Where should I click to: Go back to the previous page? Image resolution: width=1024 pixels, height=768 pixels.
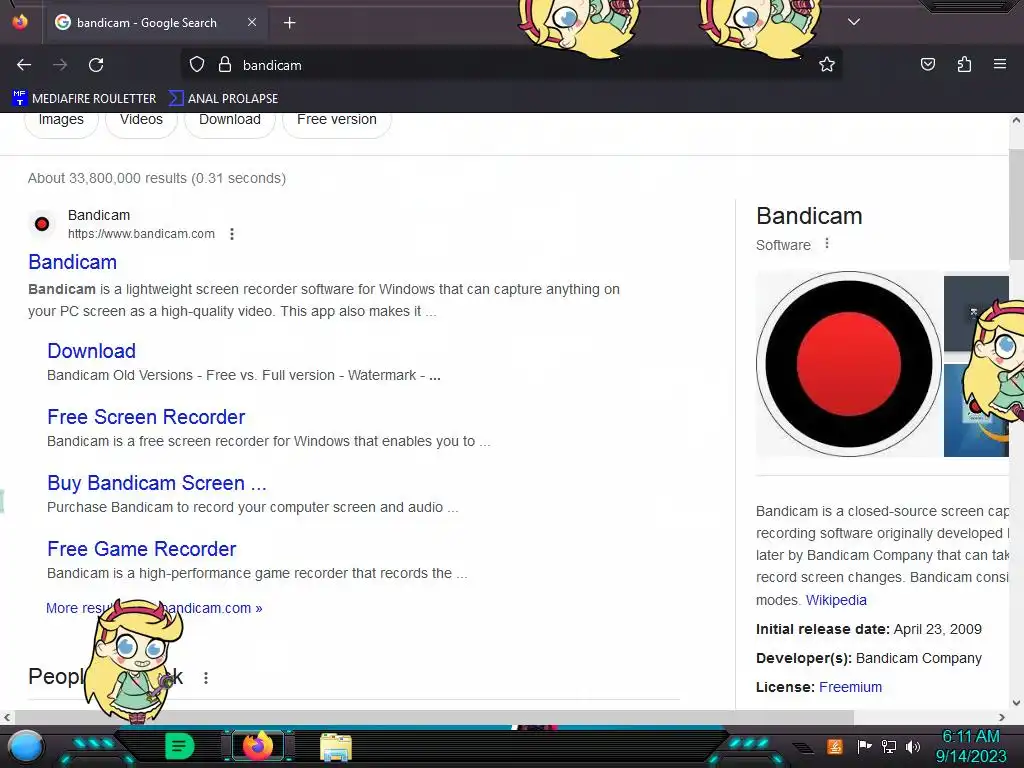(24, 65)
